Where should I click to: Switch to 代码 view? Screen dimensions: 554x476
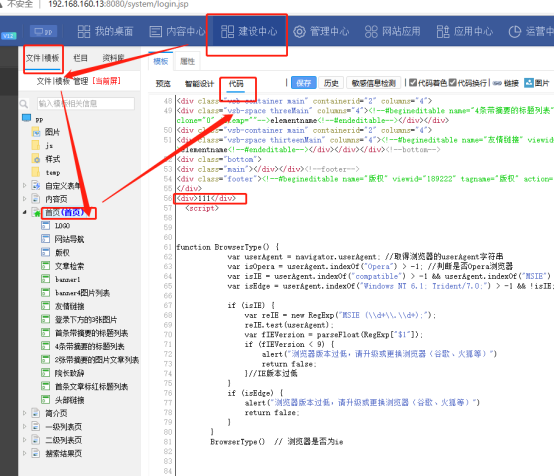236,84
